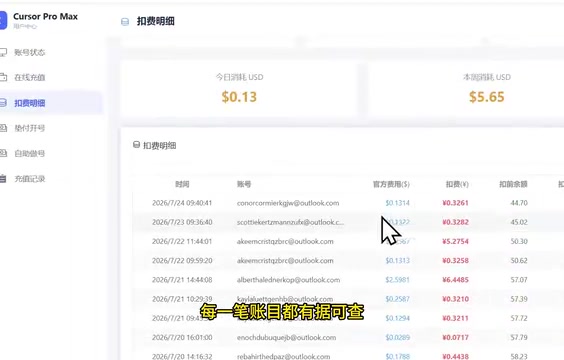Screen dimensions: 564x360
Task: Click balance 57.39
Action: coord(519,299)
